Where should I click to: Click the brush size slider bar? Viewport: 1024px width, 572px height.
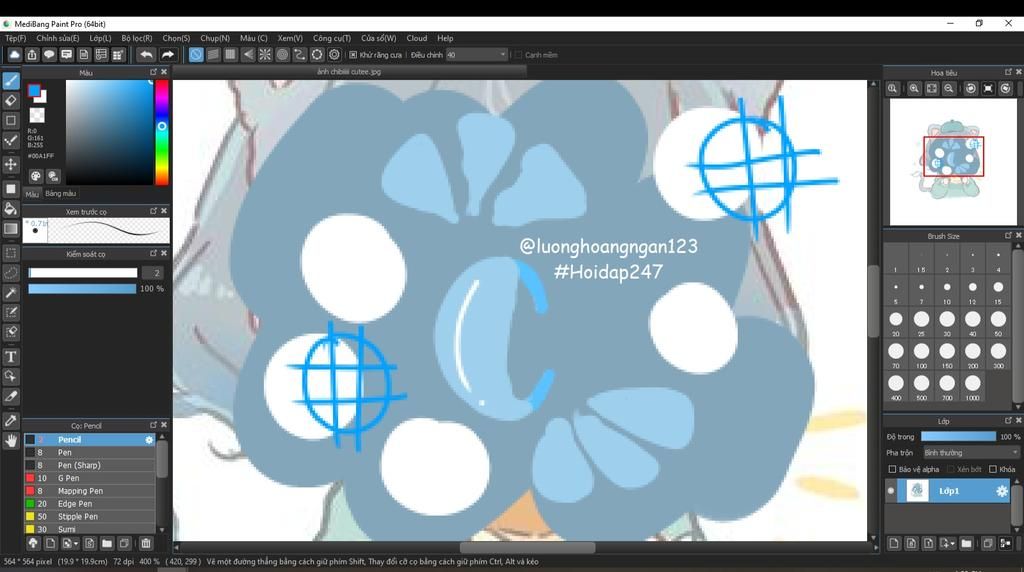click(x=83, y=273)
